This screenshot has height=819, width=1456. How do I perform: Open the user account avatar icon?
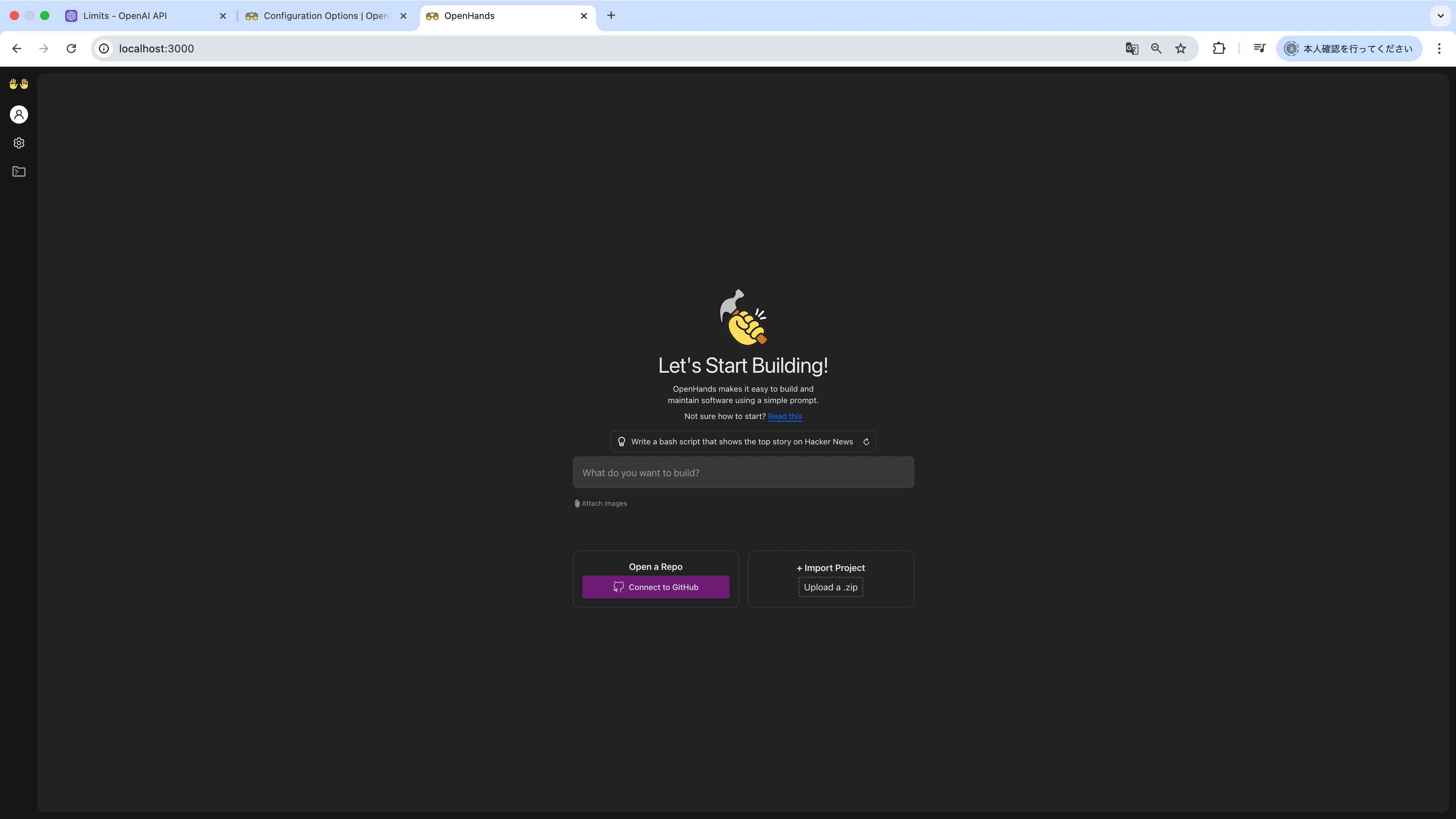[x=19, y=115]
